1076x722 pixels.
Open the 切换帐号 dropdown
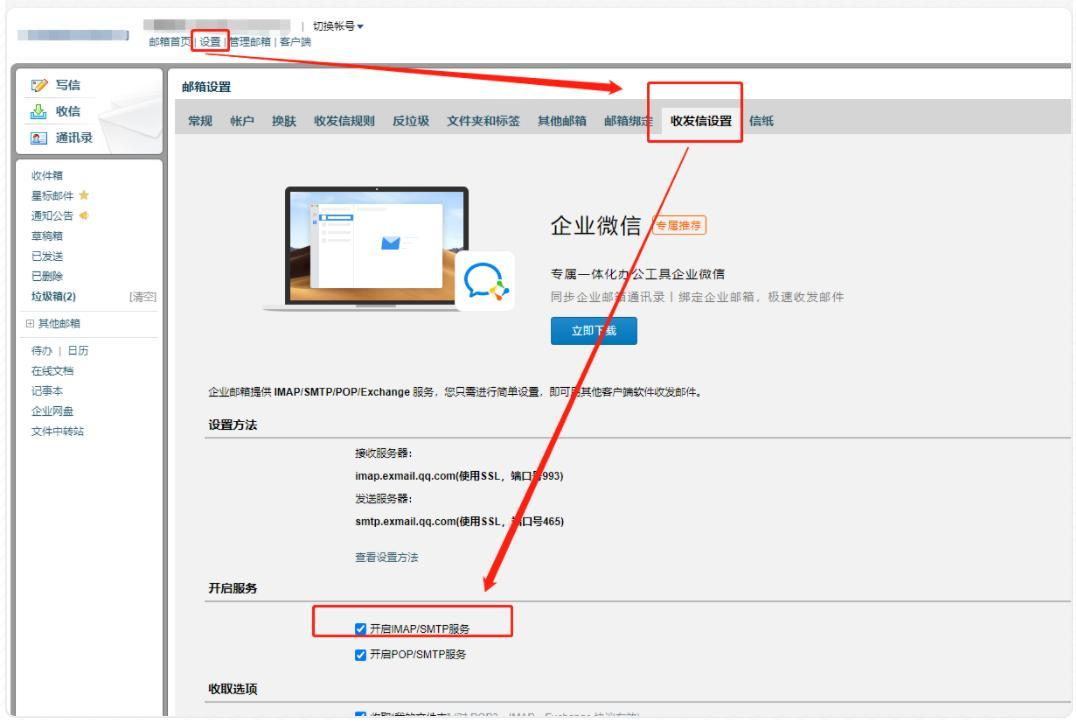pos(338,26)
